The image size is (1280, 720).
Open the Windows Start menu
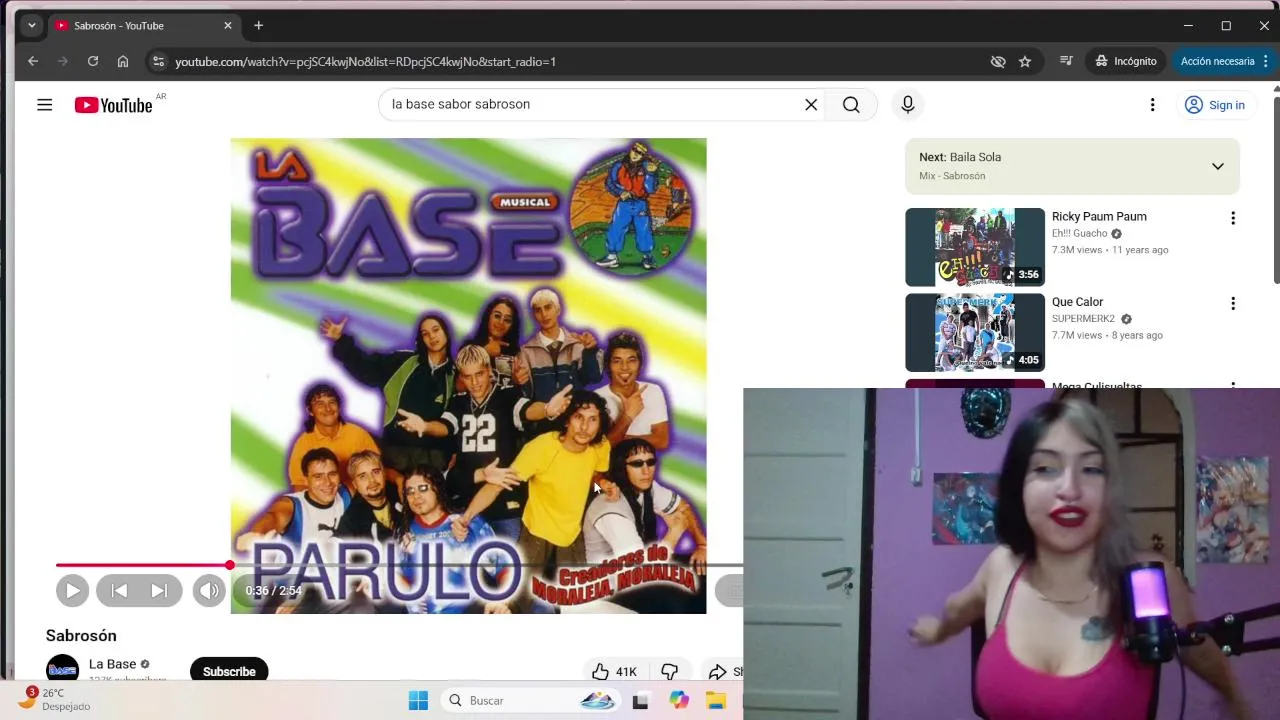coord(418,700)
